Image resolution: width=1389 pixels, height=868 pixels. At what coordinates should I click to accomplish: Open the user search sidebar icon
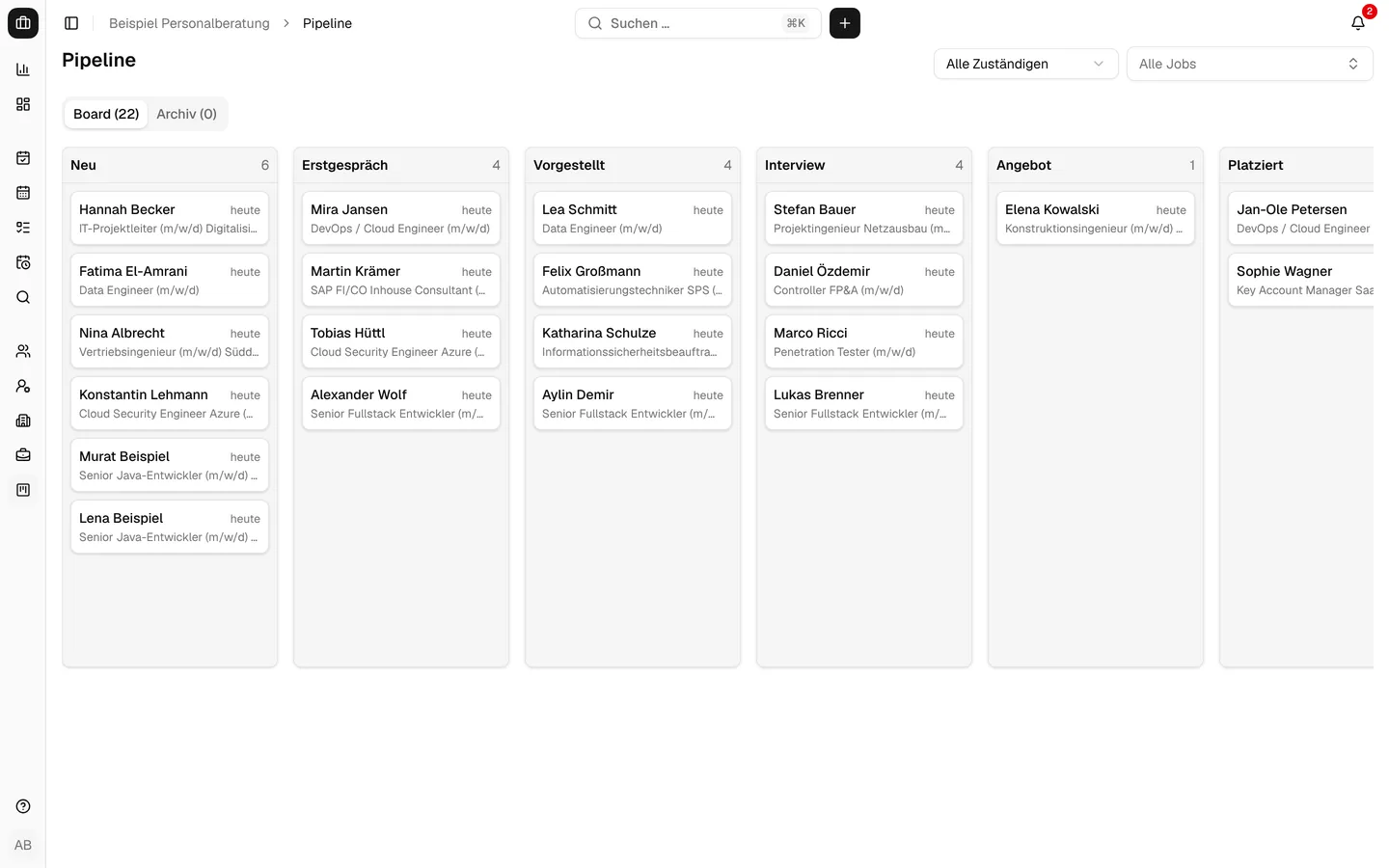23,386
